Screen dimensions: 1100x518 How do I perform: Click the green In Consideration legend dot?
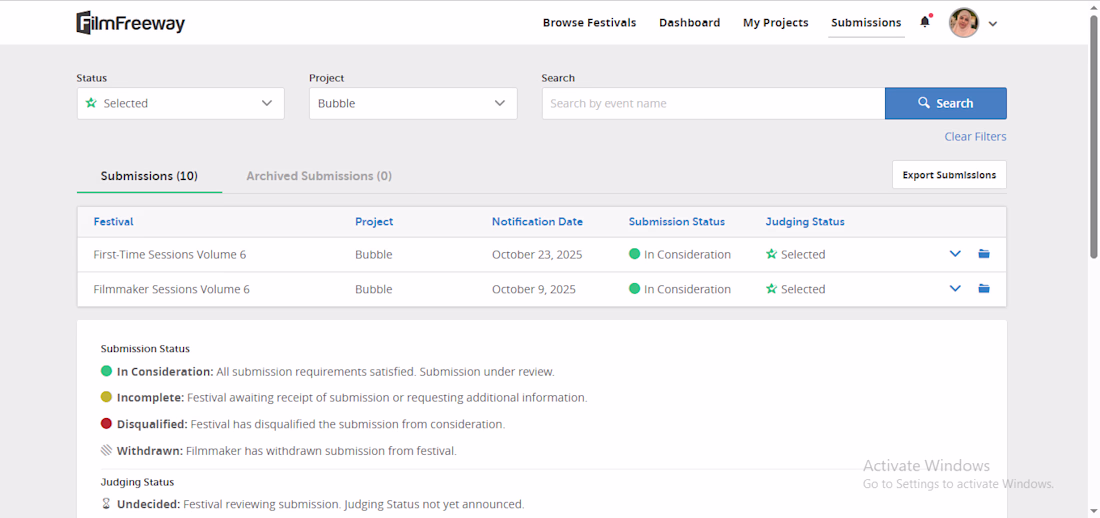(107, 371)
